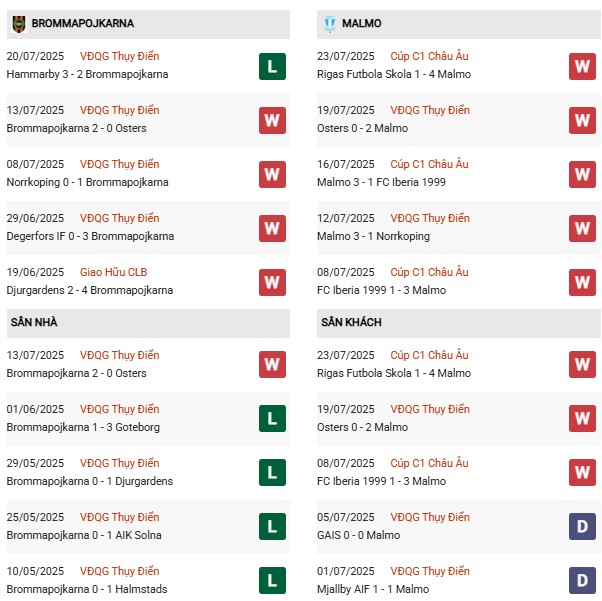
Task: Click the L badge for Brommapojkarna 0 - 1 Halmstads
Action: tap(272, 580)
